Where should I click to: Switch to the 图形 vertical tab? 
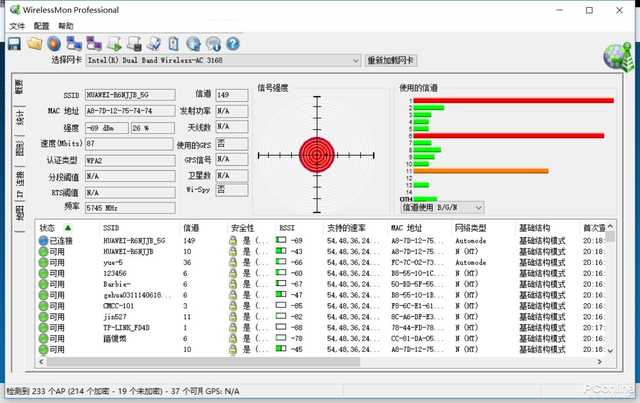coord(20,149)
